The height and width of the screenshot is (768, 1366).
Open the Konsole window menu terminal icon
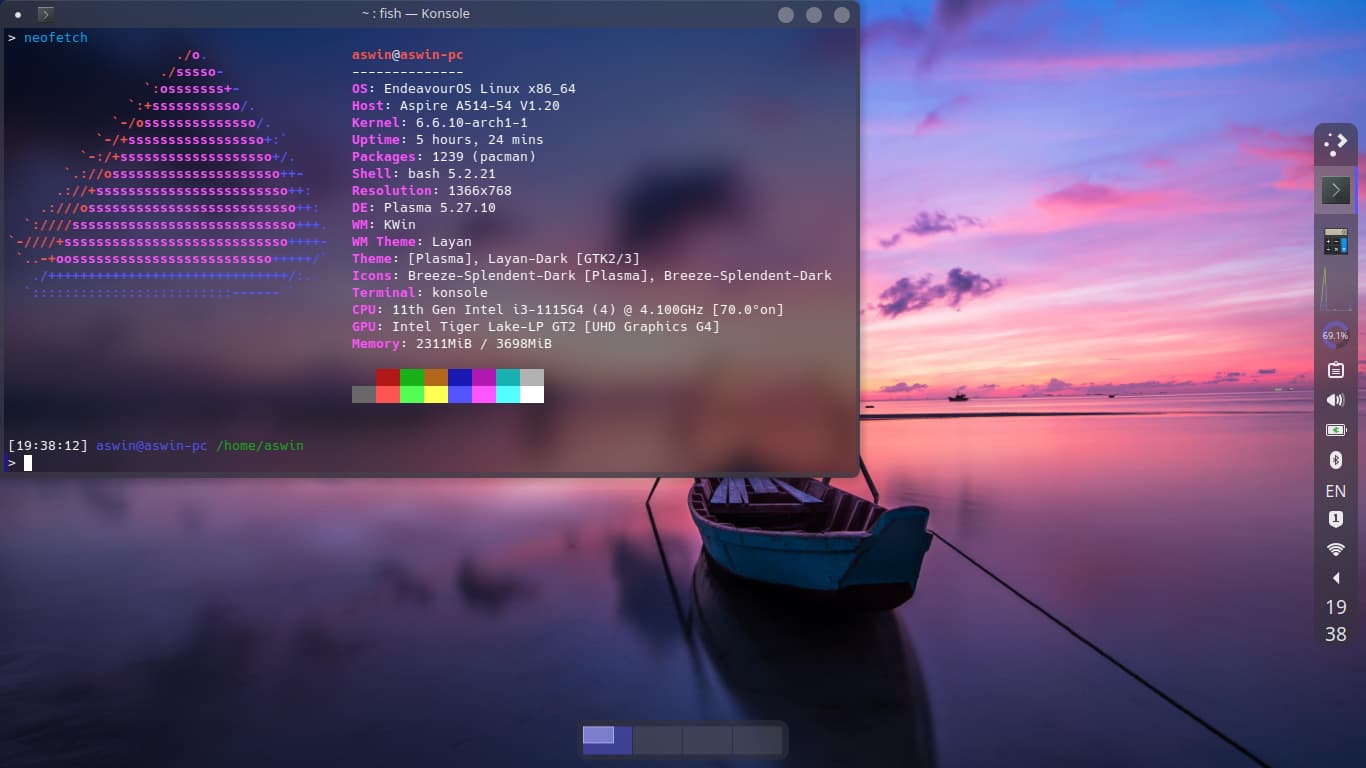tap(46, 14)
